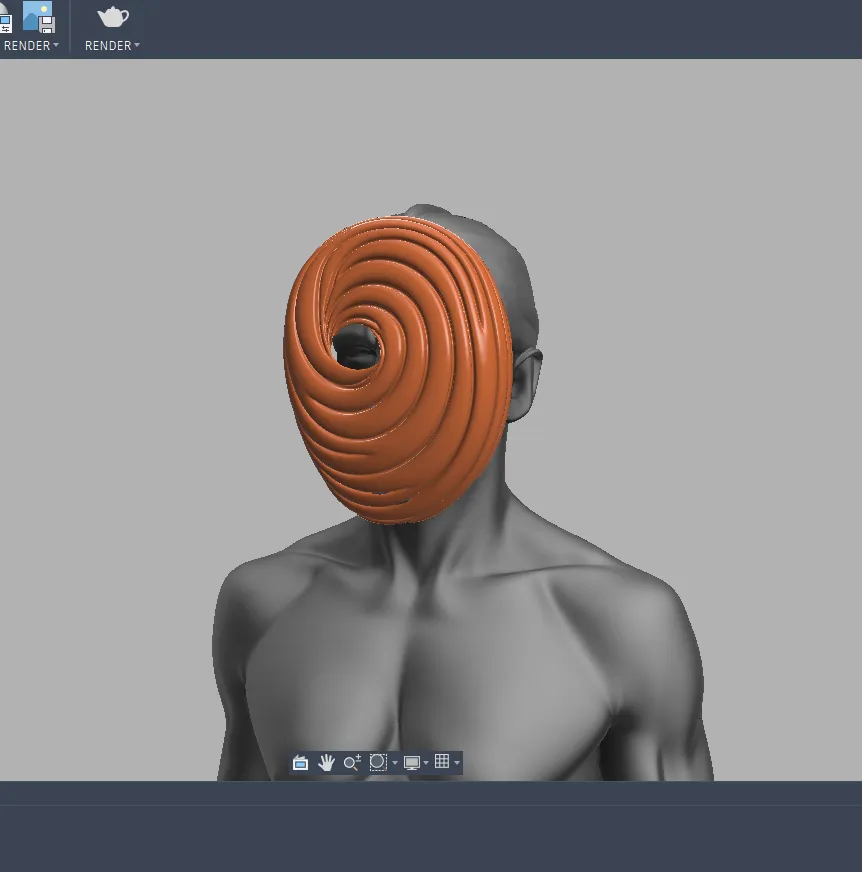Image resolution: width=862 pixels, height=872 pixels.
Task: Open the Display Settings monitor icon
Action: click(412, 762)
